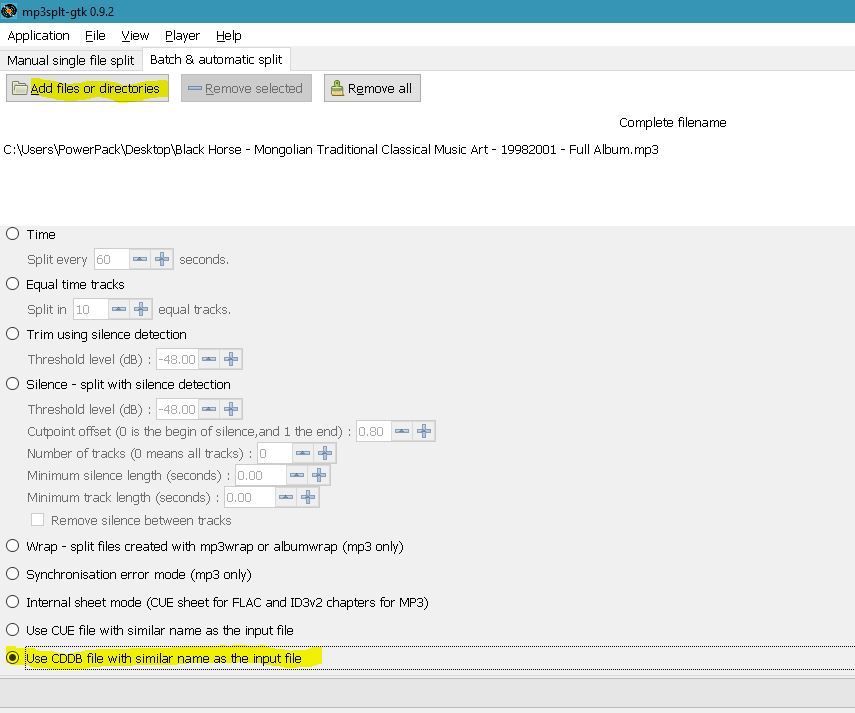Screen dimensions: 855x713
Task: Click the Silence threshold level dB field
Action: click(x=177, y=409)
